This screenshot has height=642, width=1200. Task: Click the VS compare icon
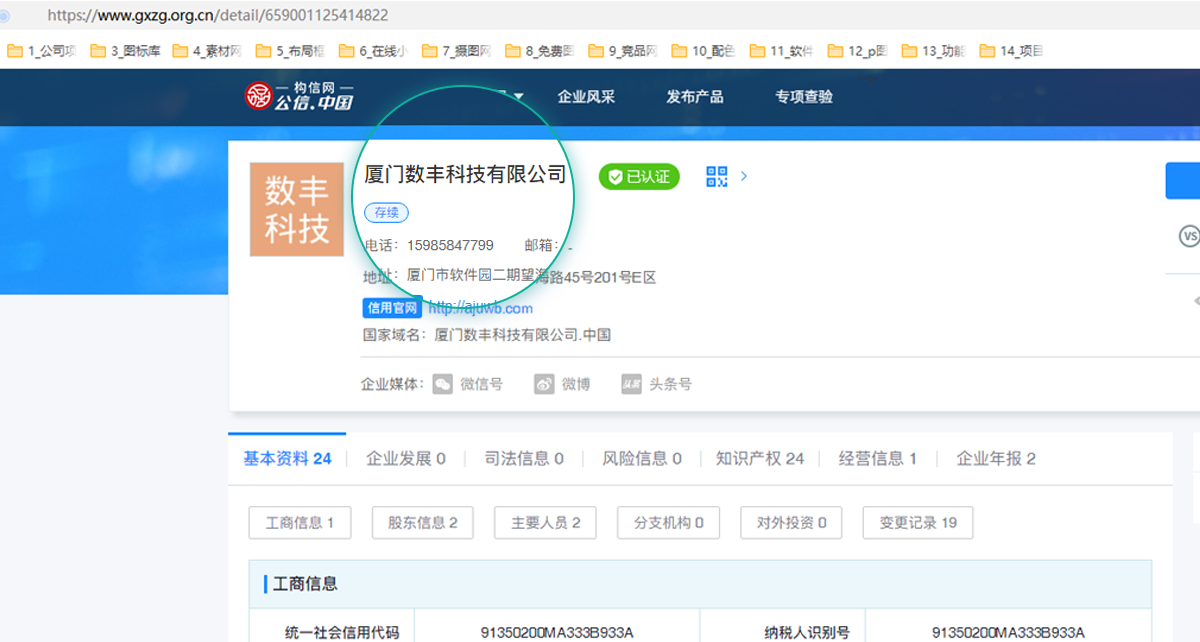pos(1189,237)
